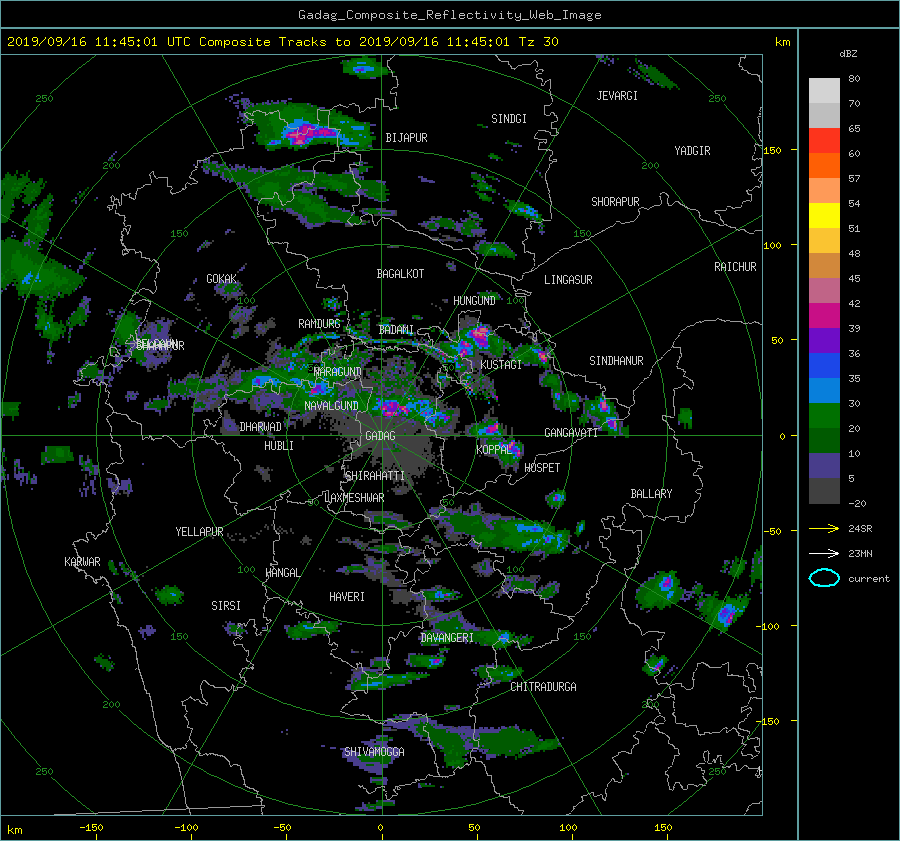Select the BALLARY label
This screenshot has height=841, width=900.
pyautogui.click(x=651, y=494)
